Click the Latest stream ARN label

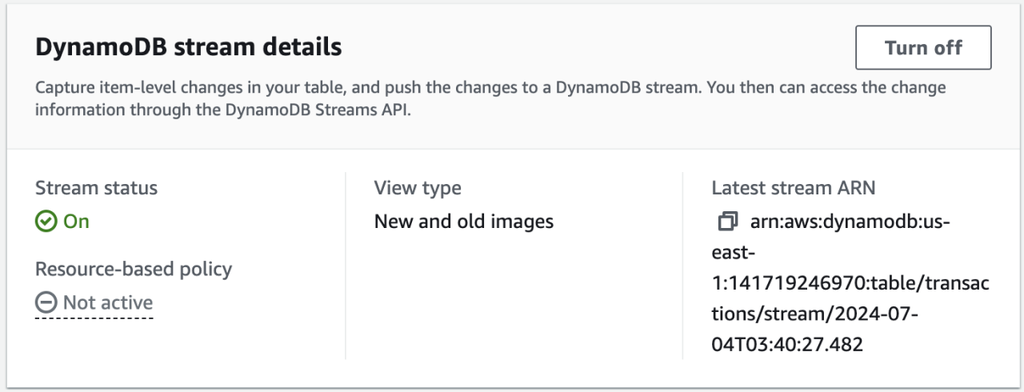793,188
